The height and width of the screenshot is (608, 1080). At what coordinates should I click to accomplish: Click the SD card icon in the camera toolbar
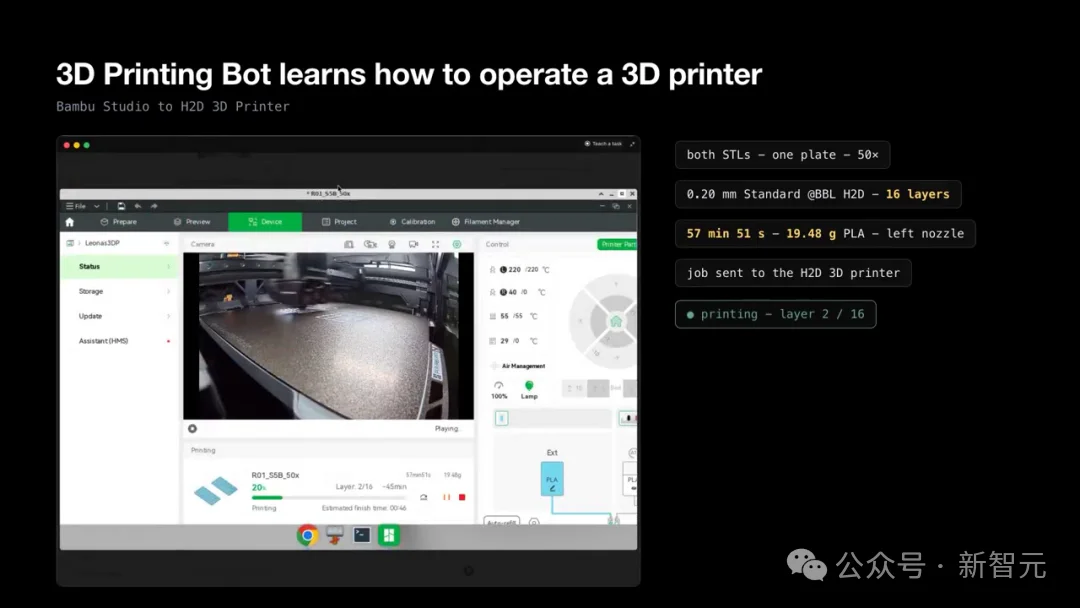click(x=349, y=244)
